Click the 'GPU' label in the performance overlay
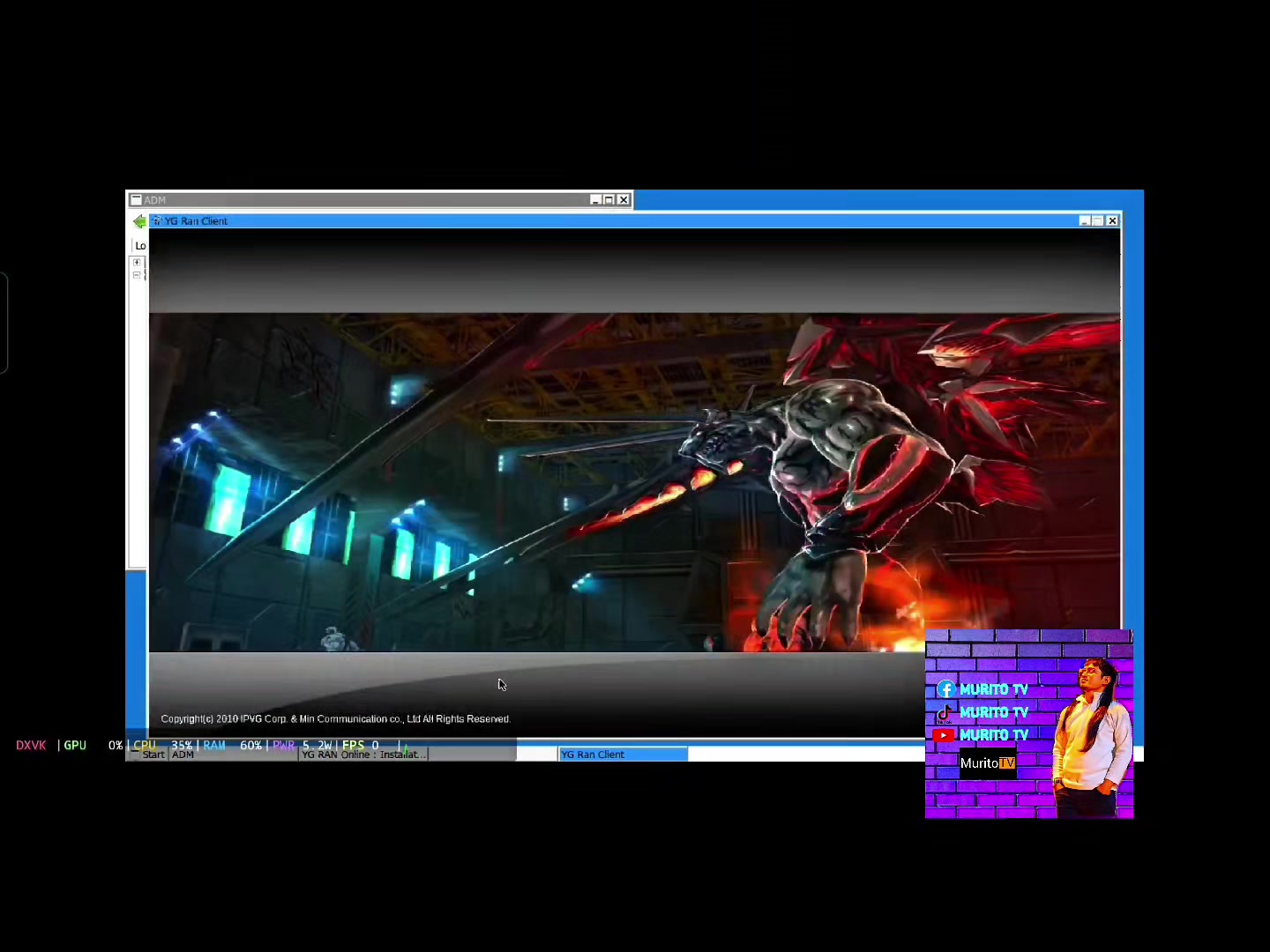Screen dimensions: 1270x952 (x=75, y=746)
